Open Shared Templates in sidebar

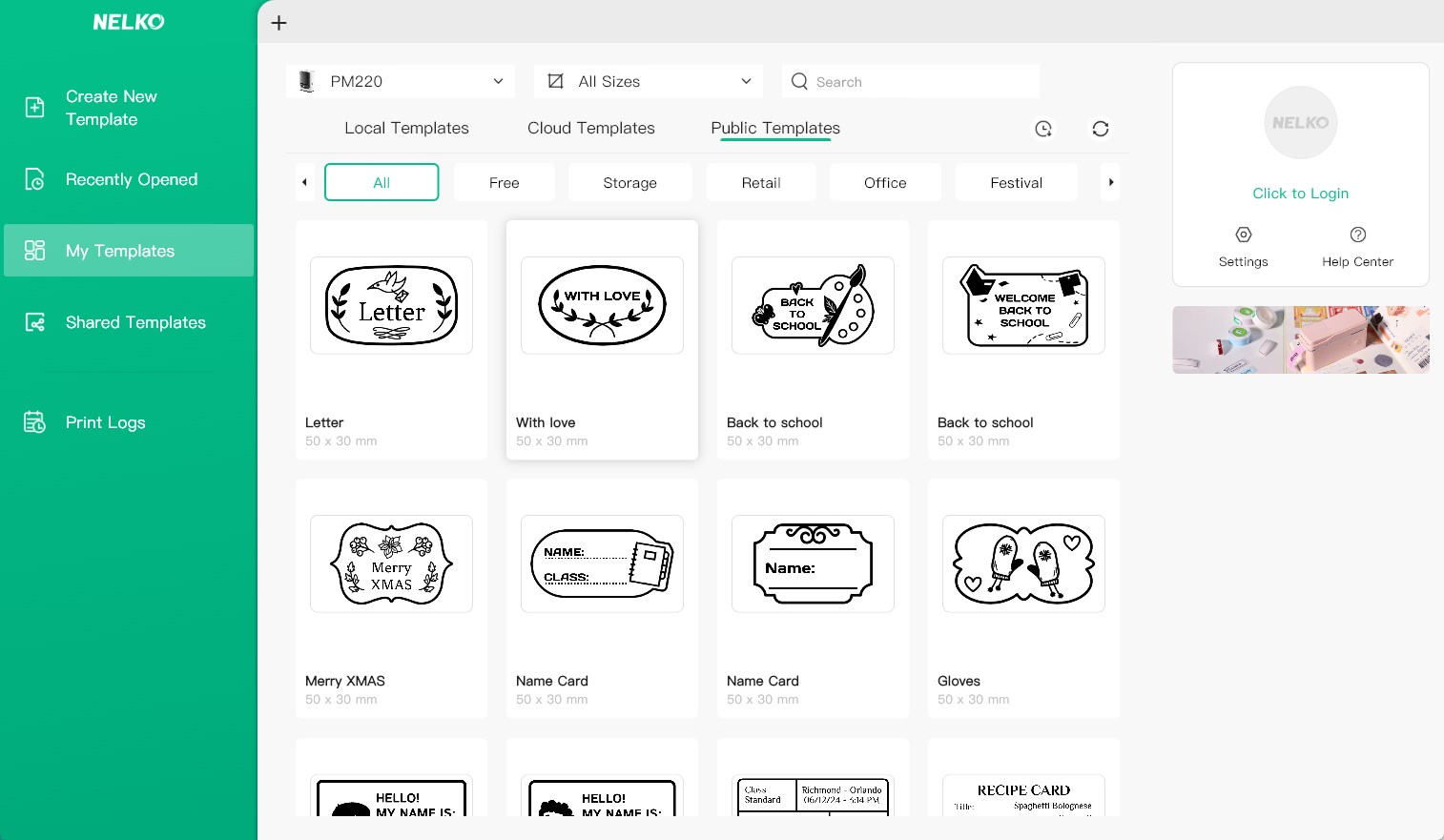(x=129, y=322)
